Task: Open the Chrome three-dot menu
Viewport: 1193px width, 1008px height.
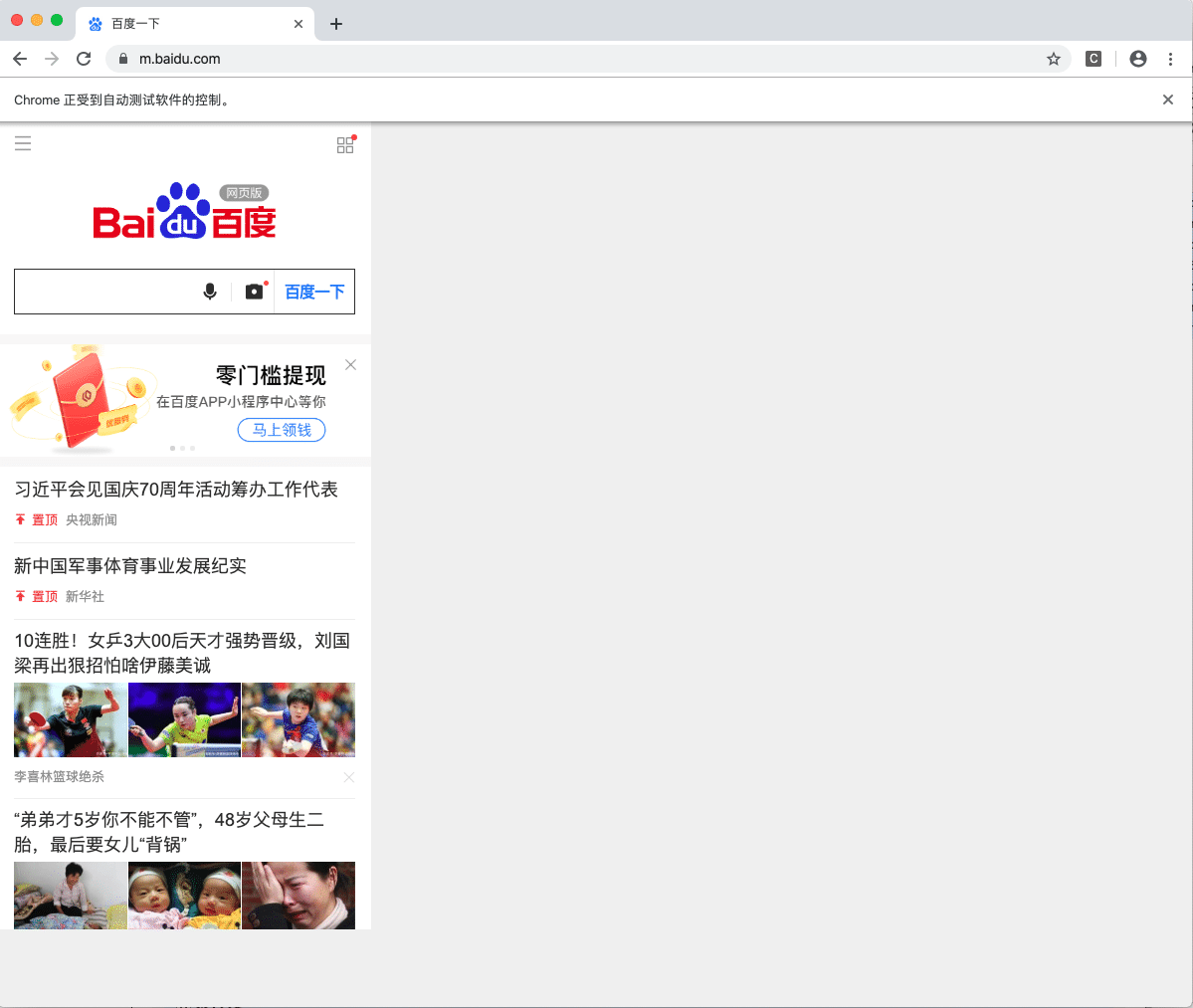Action: pos(1170,59)
